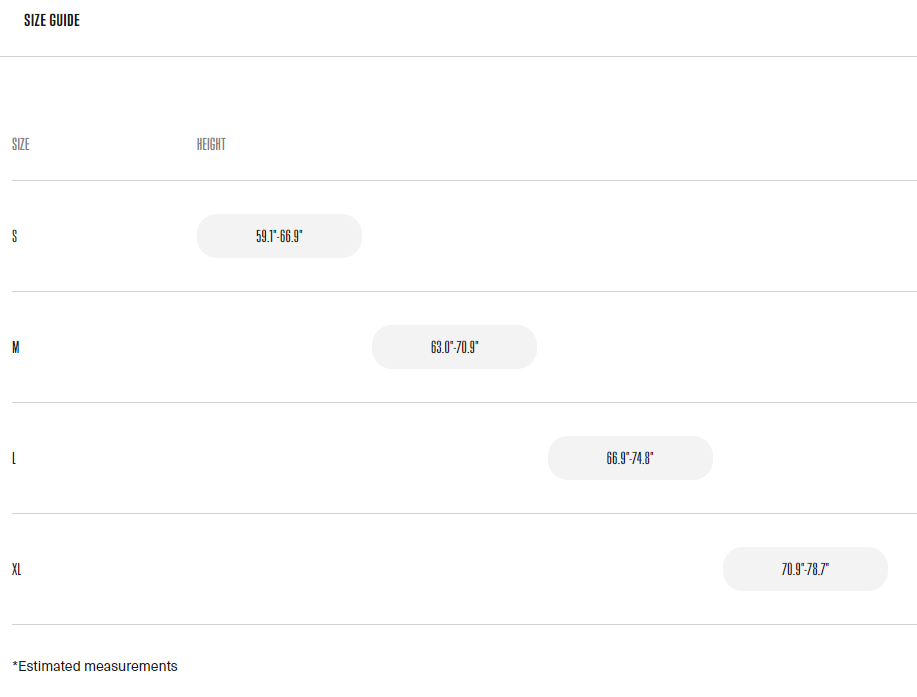Select the M size row label
This screenshot has width=917, height=697.
click(x=16, y=348)
